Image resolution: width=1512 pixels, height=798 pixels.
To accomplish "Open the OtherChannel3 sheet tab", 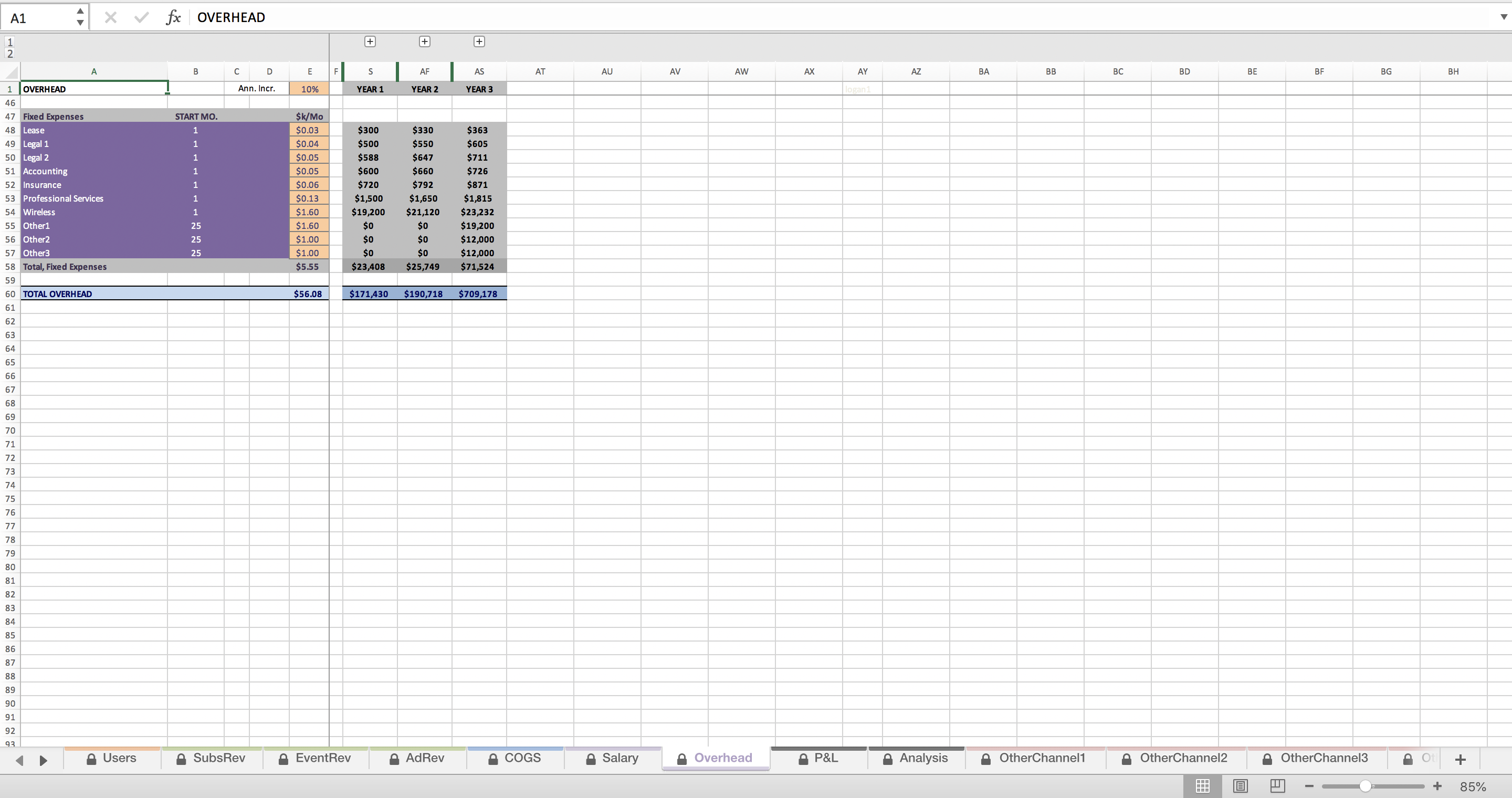I will click(x=1317, y=758).
